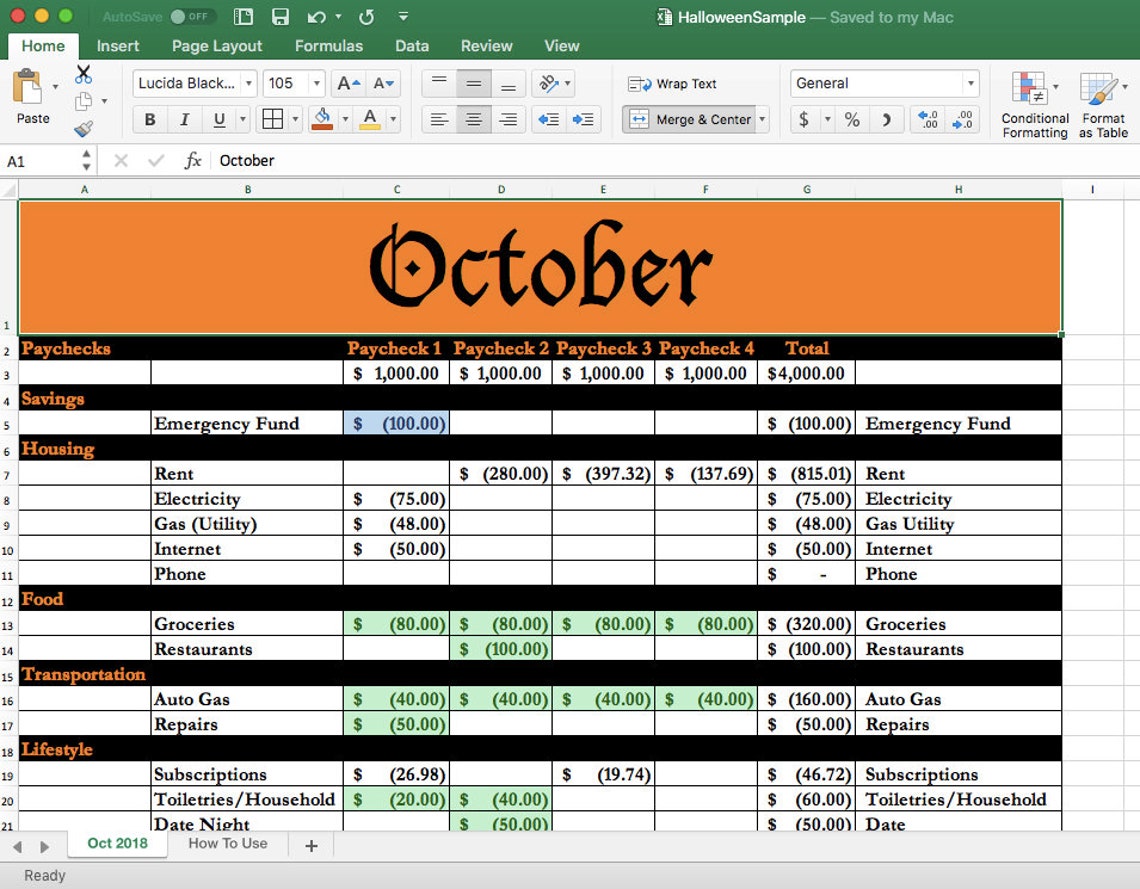Add a new worksheet with the plus button

[310, 845]
